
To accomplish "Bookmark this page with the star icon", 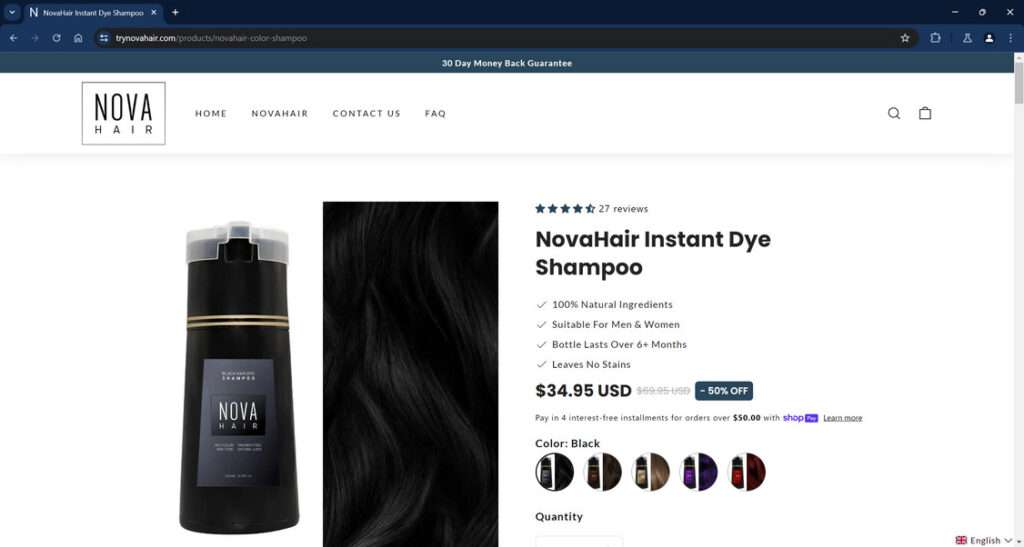I will 904,38.
